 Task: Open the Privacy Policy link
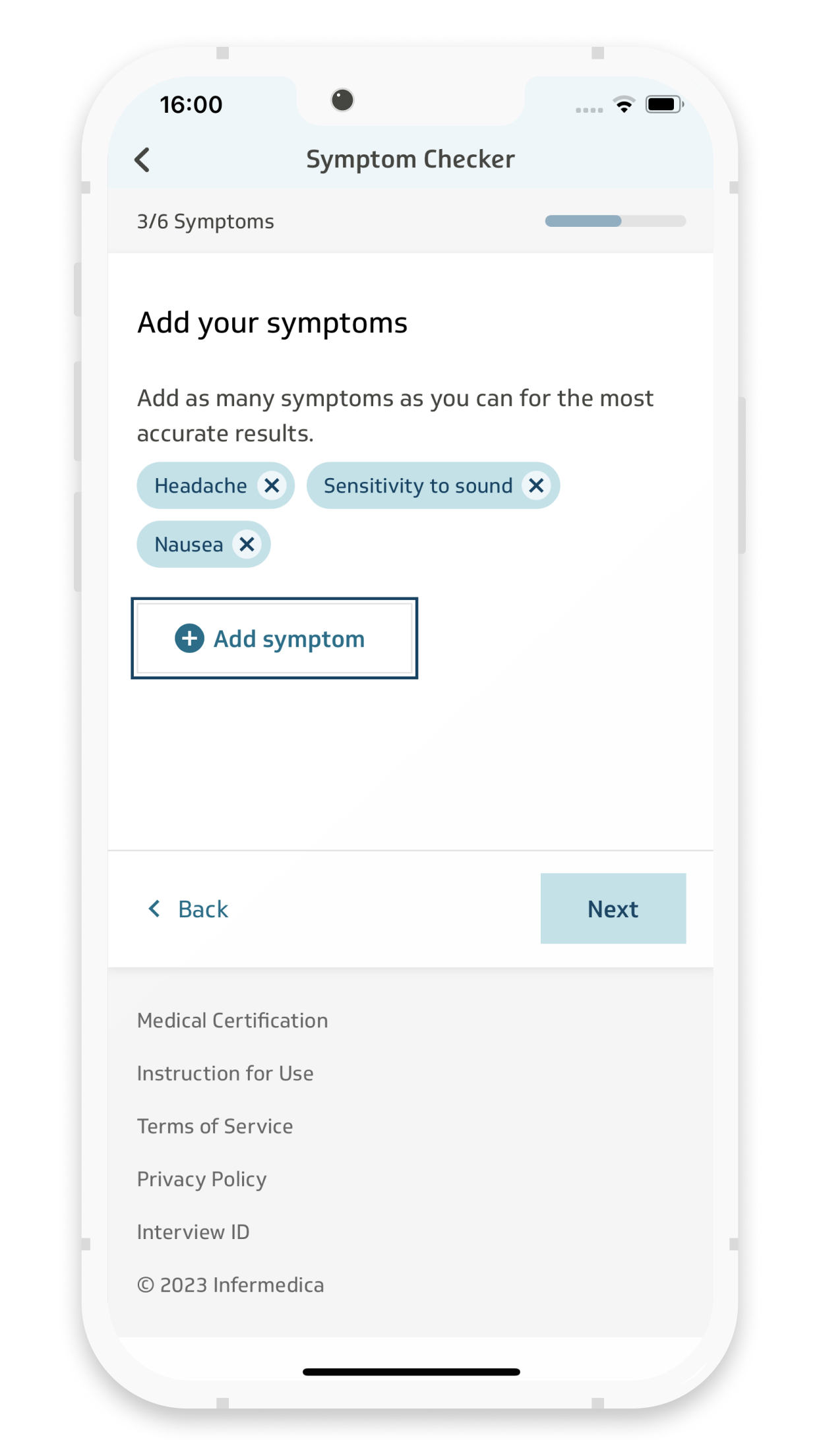click(202, 1179)
